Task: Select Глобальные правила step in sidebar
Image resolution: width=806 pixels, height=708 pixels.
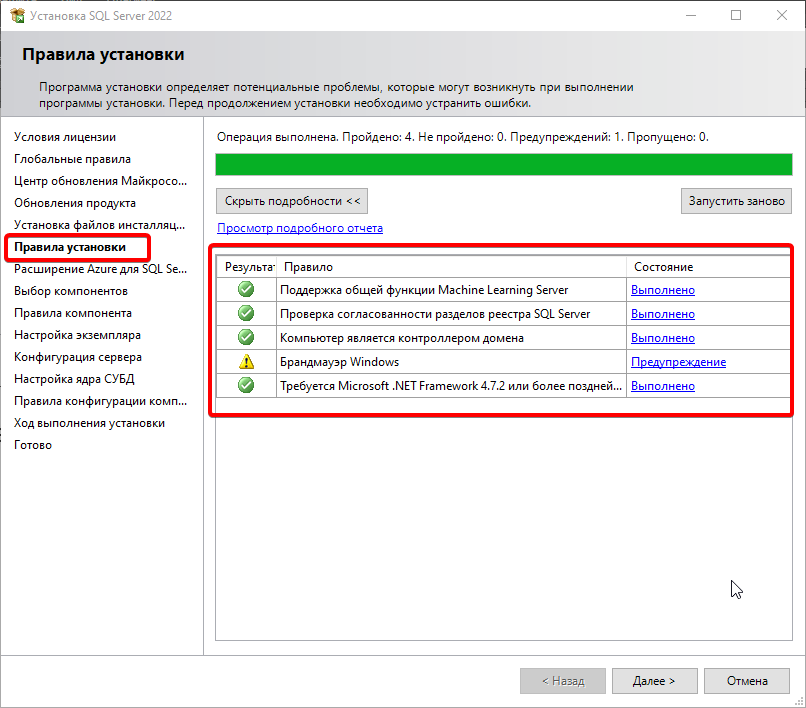Action: (x=72, y=159)
